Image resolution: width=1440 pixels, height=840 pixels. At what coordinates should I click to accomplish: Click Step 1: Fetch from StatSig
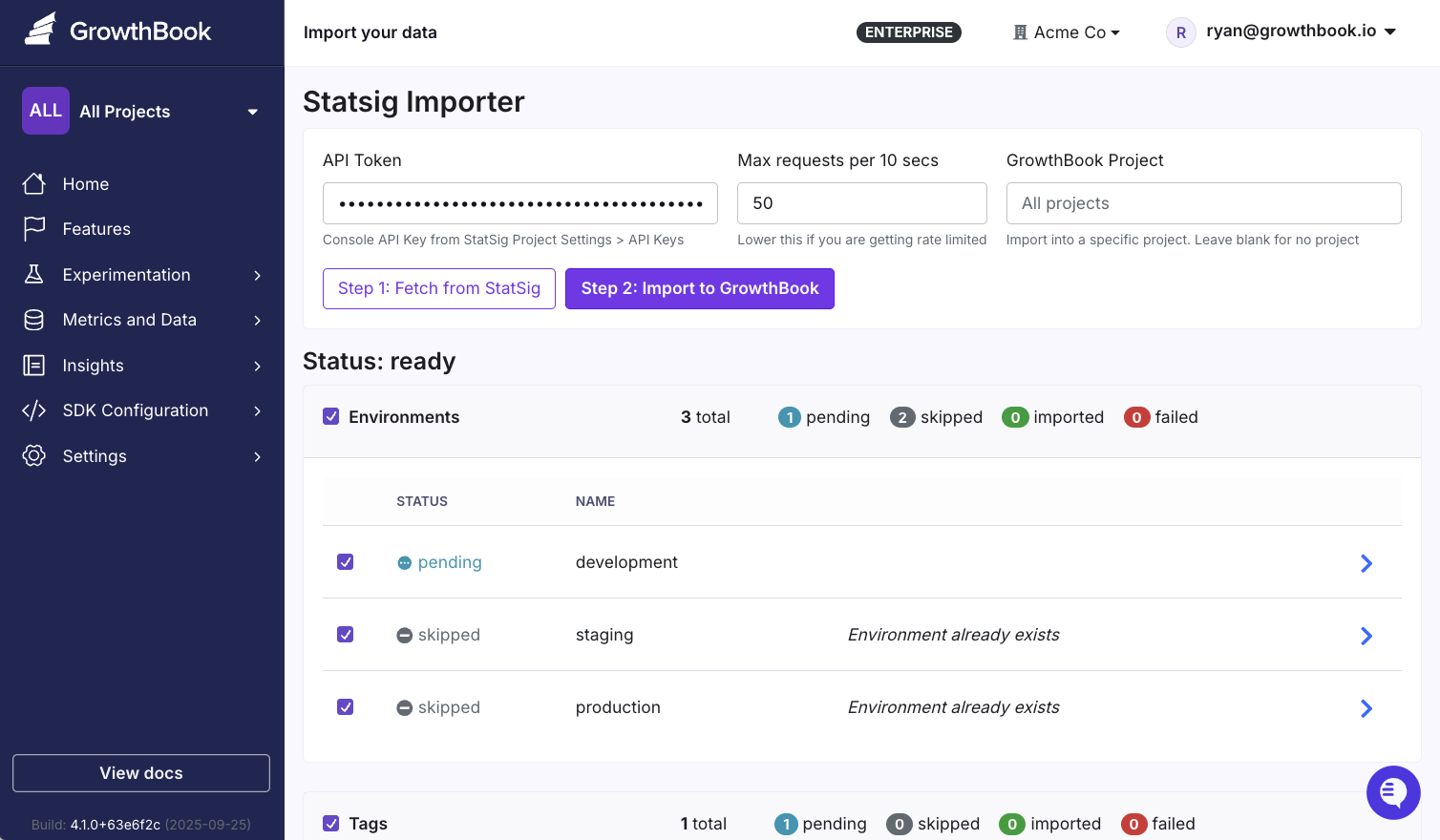pos(439,288)
